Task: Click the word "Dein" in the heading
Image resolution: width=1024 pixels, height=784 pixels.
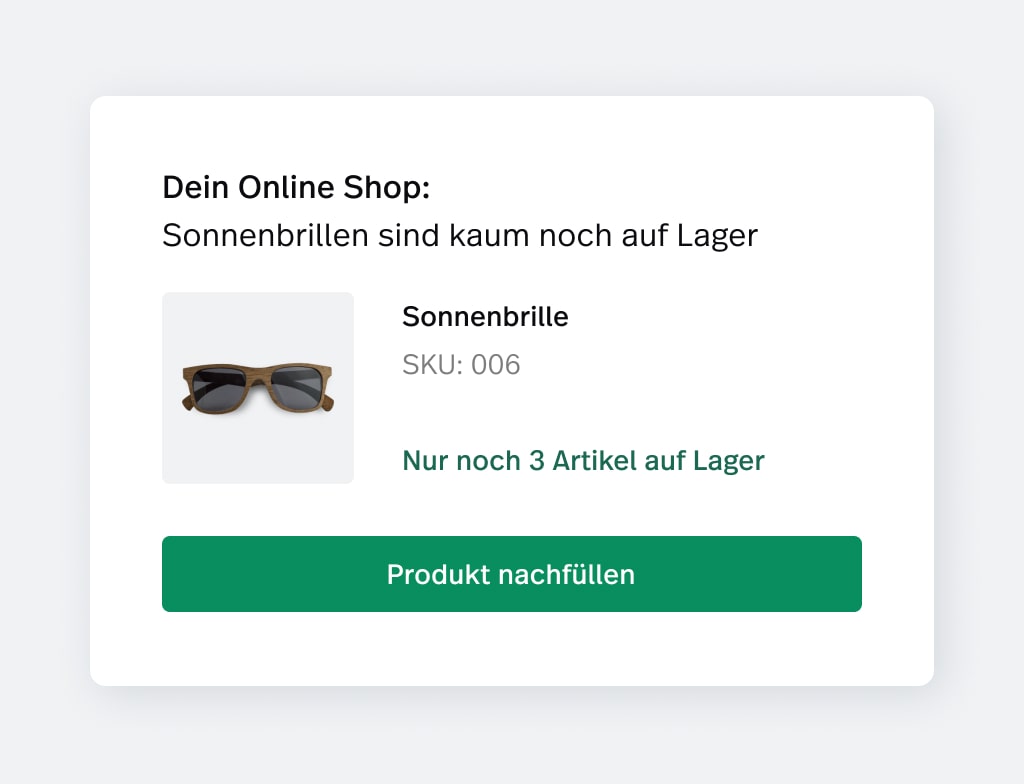Action: (x=196, y=187)
